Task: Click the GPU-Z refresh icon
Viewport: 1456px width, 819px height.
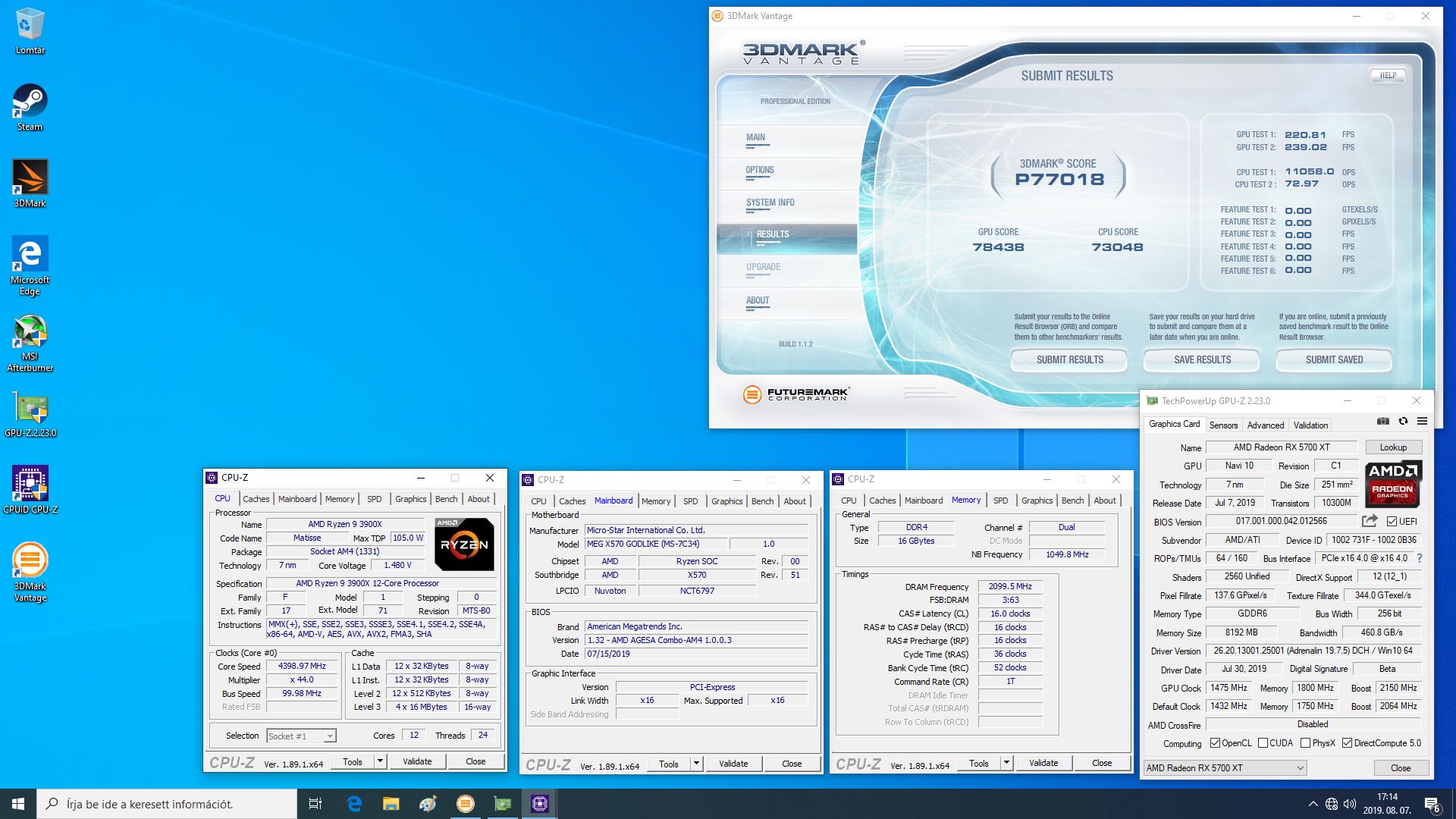Action: (1403, 422)
